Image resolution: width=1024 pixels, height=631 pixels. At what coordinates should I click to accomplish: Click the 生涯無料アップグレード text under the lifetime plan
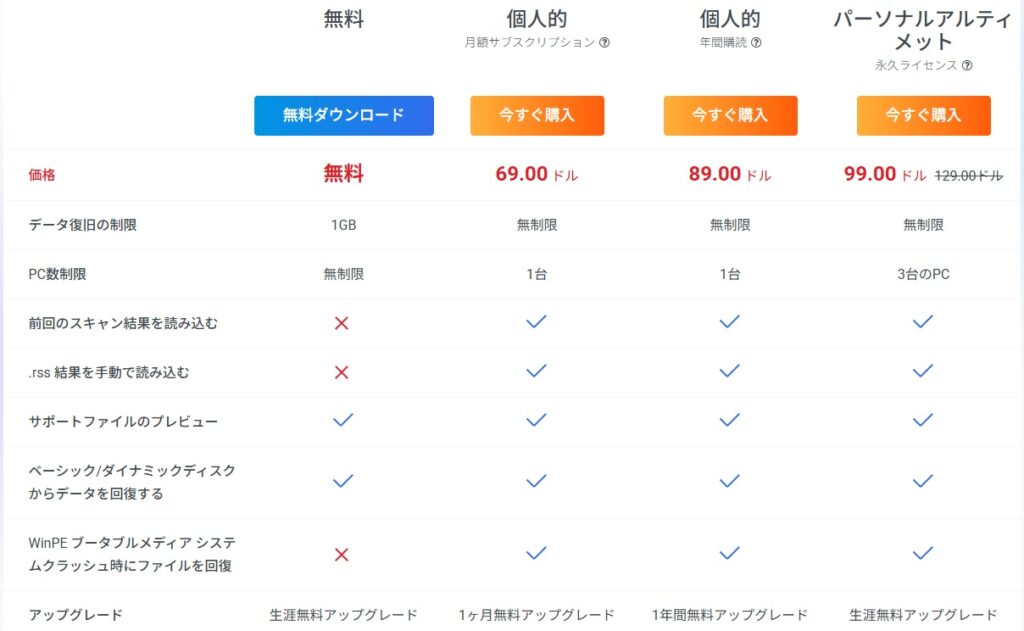tap(923, 615)
